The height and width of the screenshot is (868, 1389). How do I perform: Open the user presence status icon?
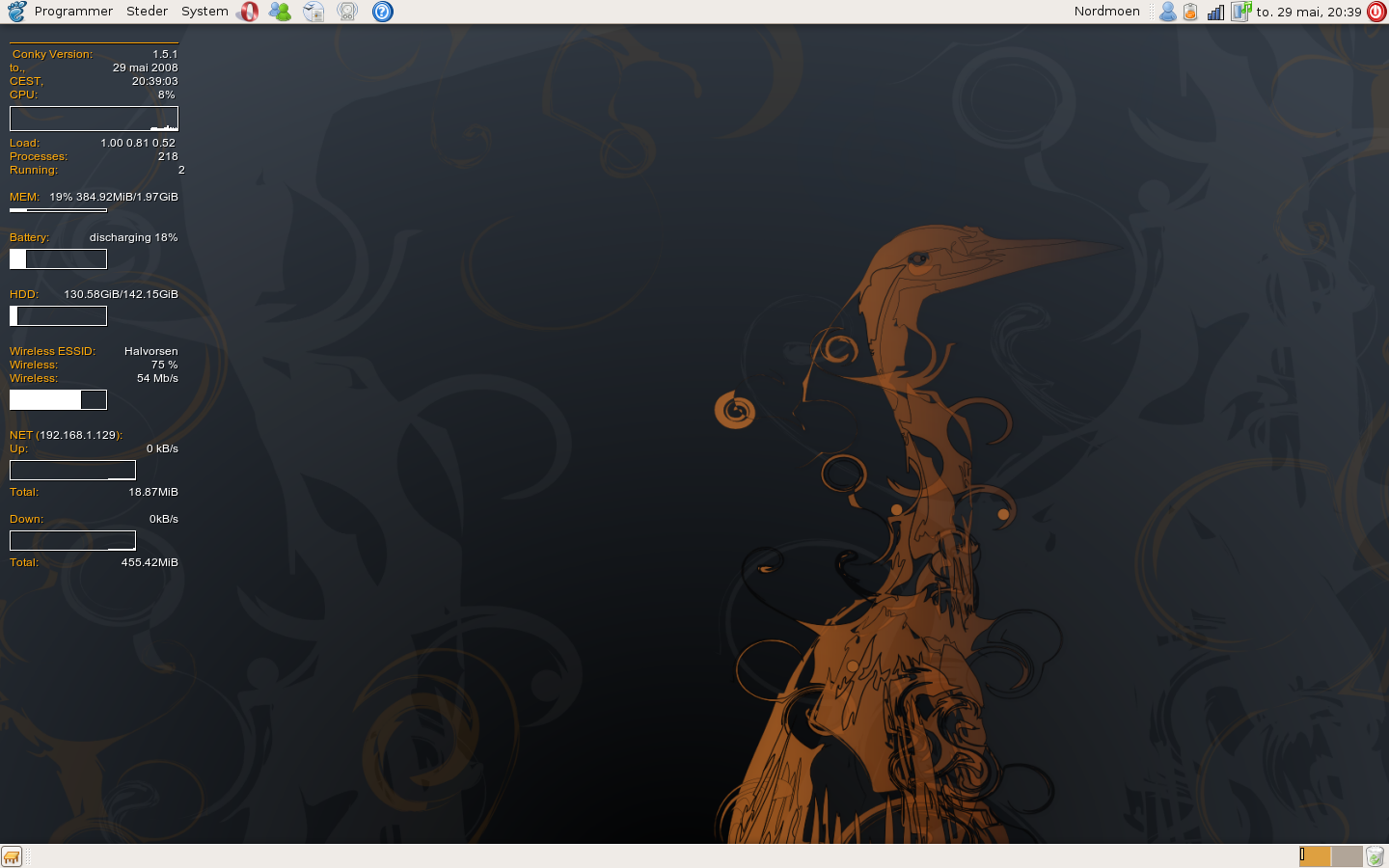1167,12
